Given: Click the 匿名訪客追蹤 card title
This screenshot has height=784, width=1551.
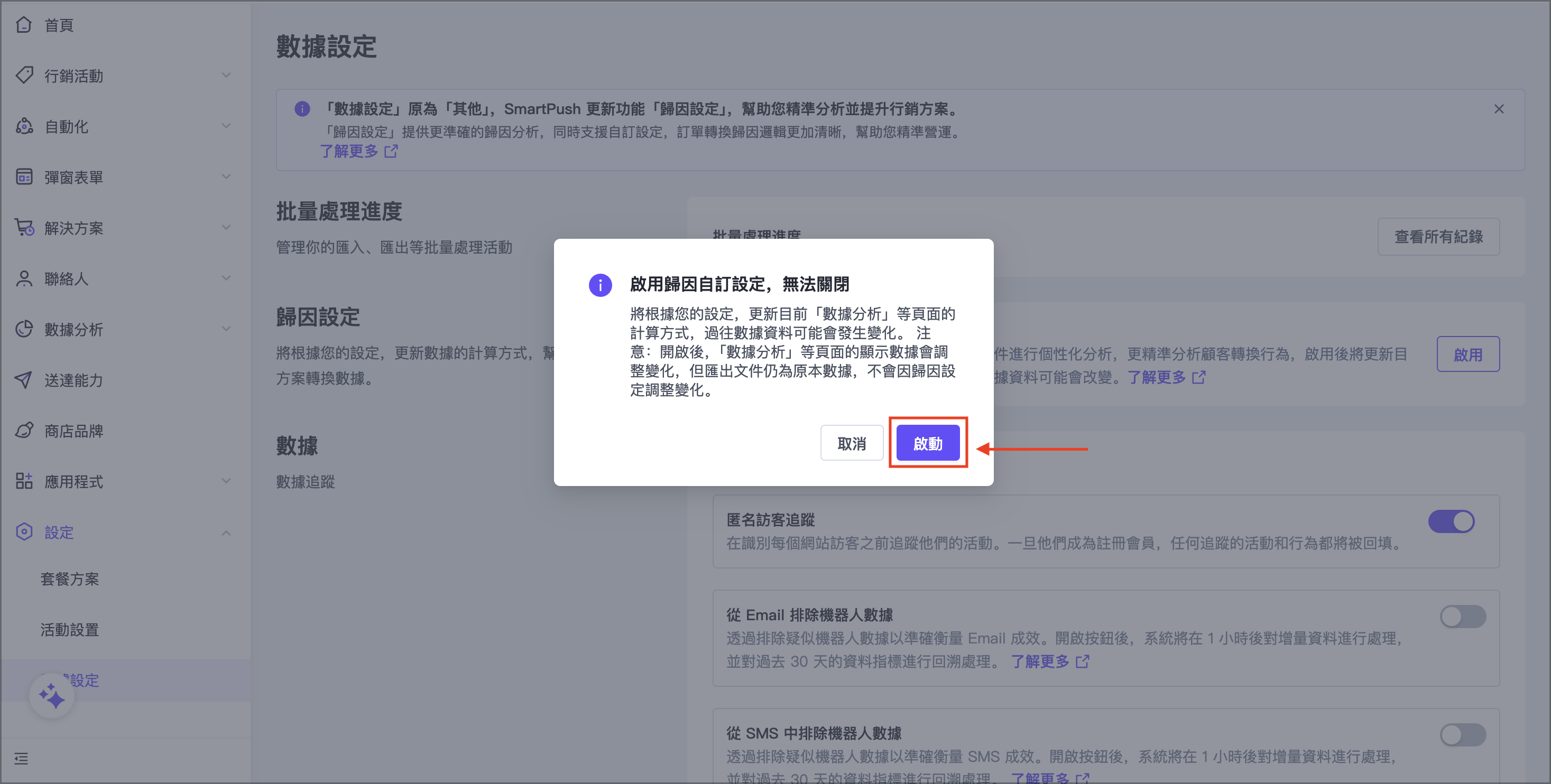Looking at the screenshot, I should tap(771, 520).
